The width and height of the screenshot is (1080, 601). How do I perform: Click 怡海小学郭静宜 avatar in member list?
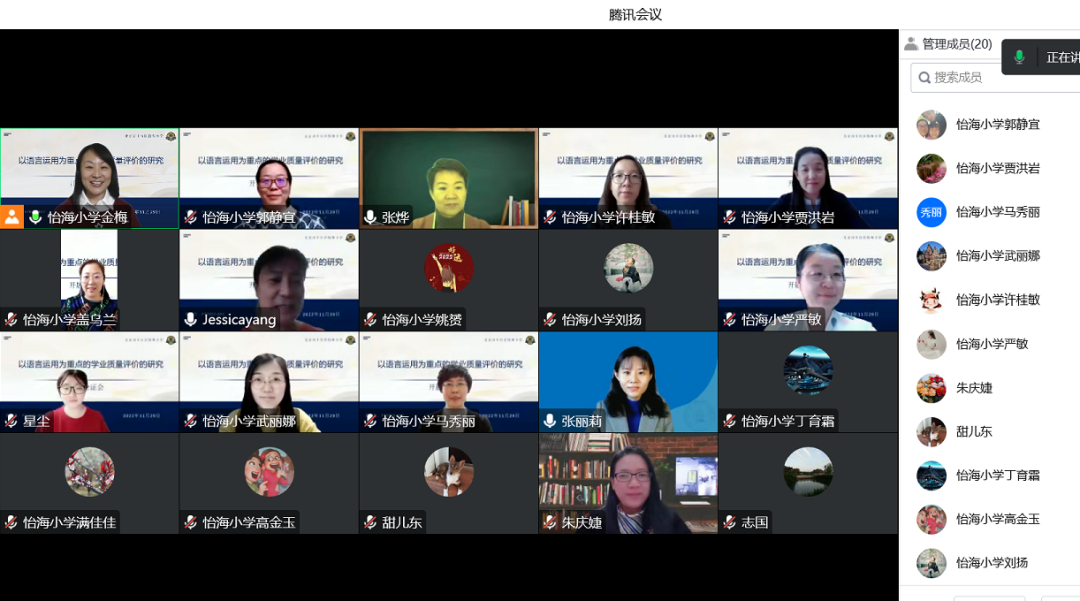point(931,125)
